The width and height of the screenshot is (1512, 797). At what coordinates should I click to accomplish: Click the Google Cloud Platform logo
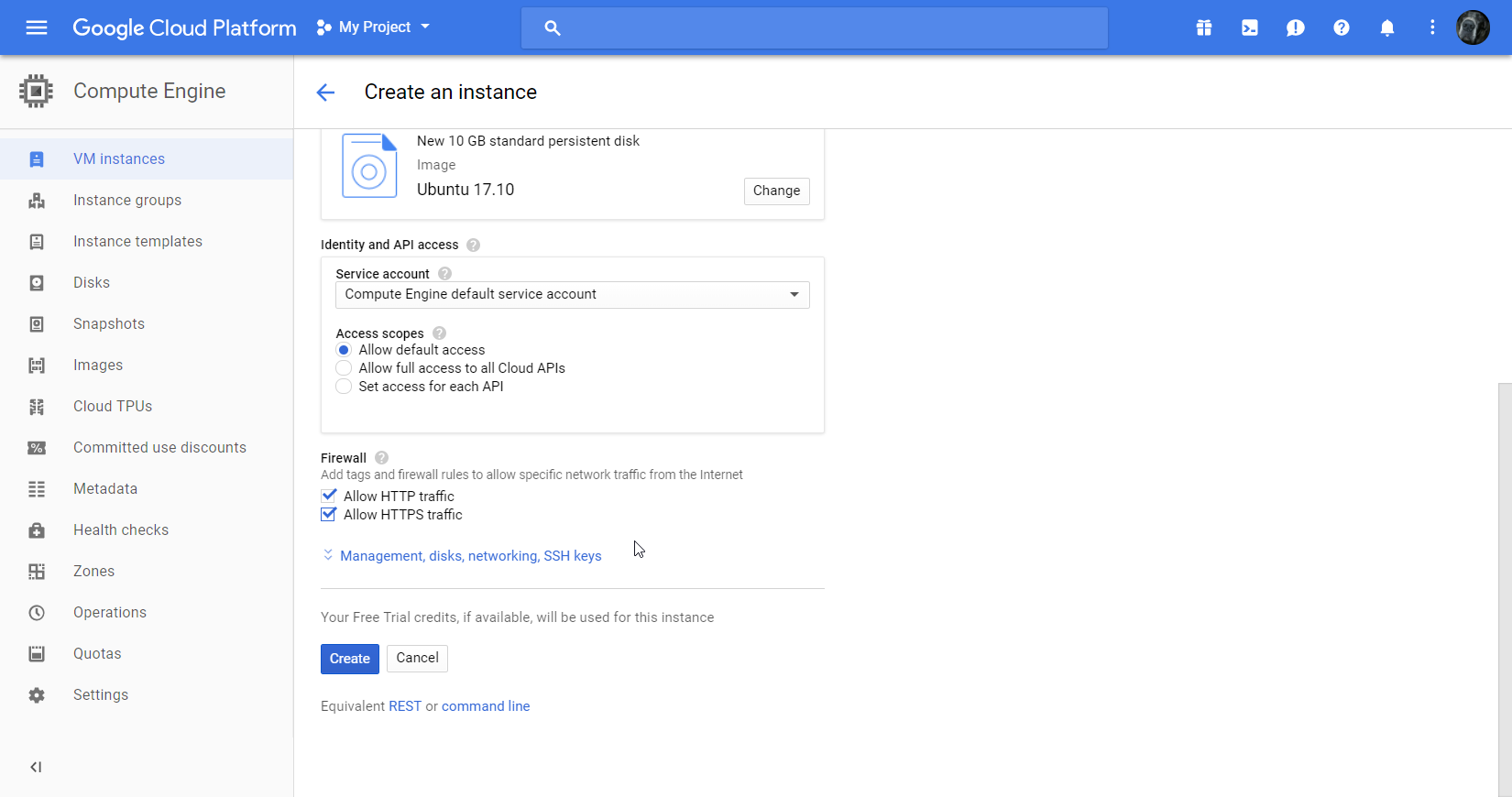(x=184, y=27)
